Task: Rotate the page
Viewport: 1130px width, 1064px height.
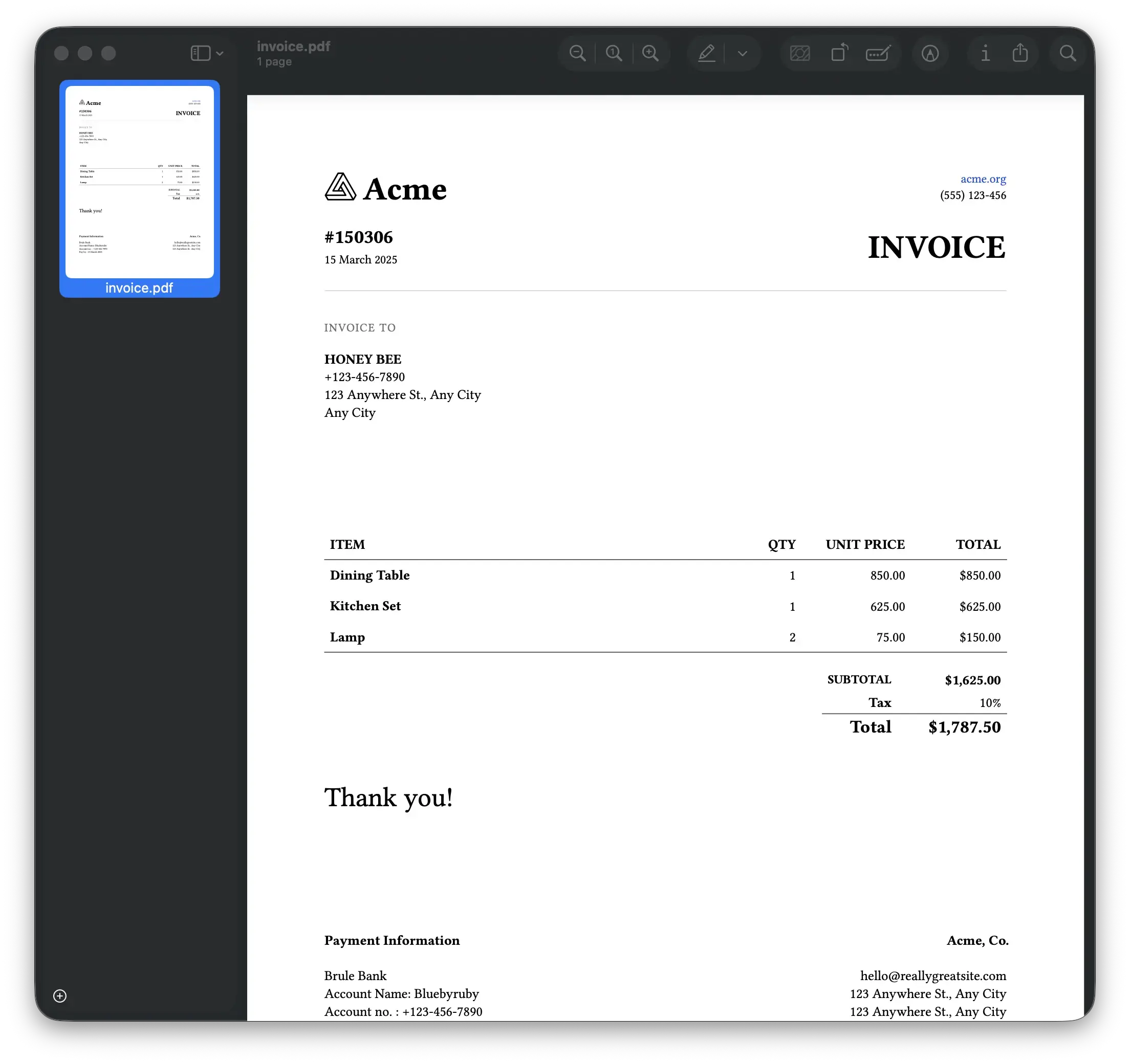Action: pyautogui.click(x=839, y=53)
